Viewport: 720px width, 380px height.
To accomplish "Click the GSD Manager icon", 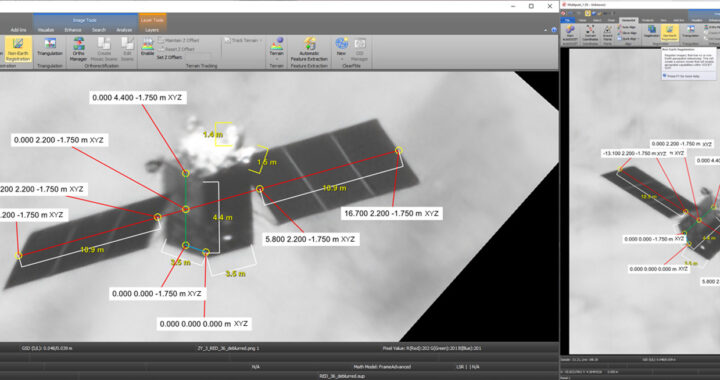I will (x=359, y=50).
